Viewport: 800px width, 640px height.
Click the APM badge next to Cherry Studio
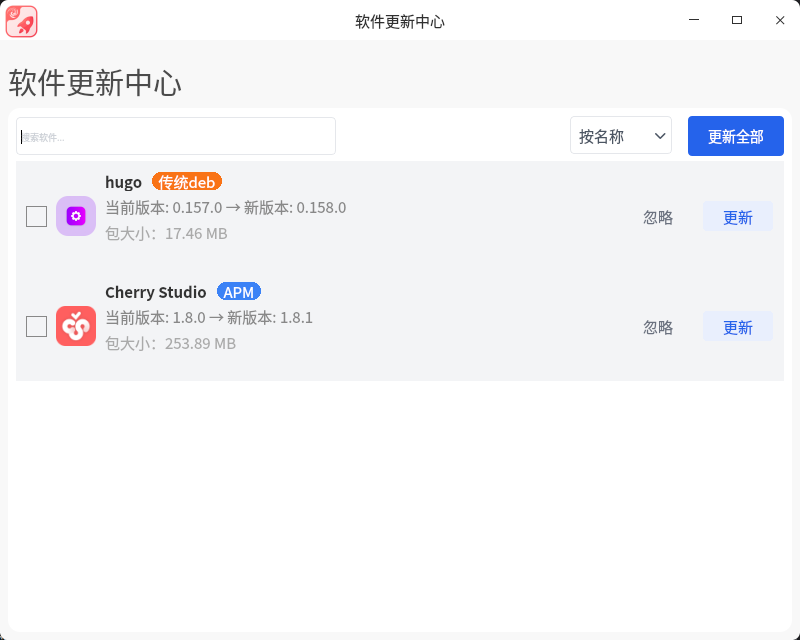pyautogui.click(x=239, y=292)
